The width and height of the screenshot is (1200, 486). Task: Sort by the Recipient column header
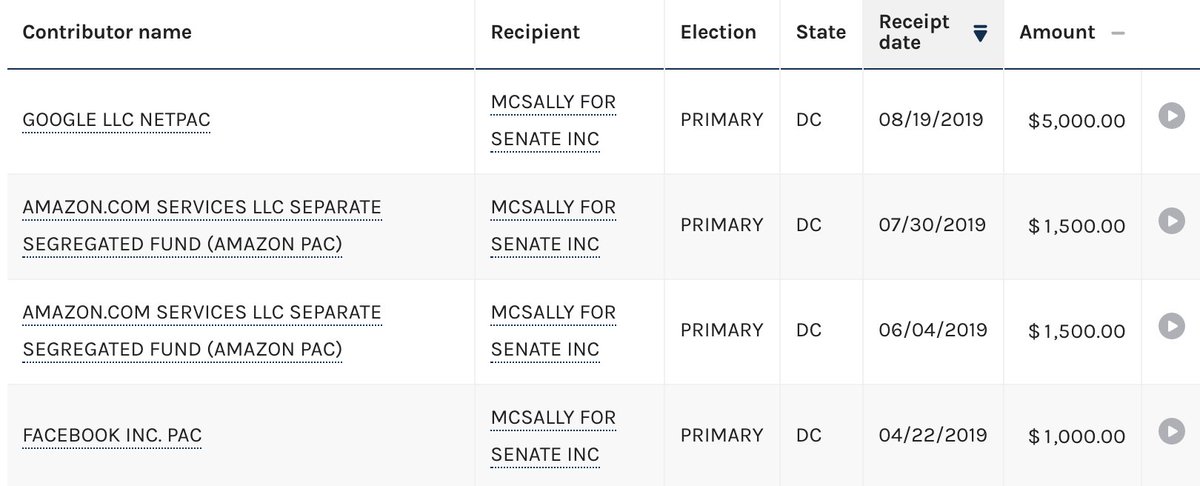click(535, 32)
